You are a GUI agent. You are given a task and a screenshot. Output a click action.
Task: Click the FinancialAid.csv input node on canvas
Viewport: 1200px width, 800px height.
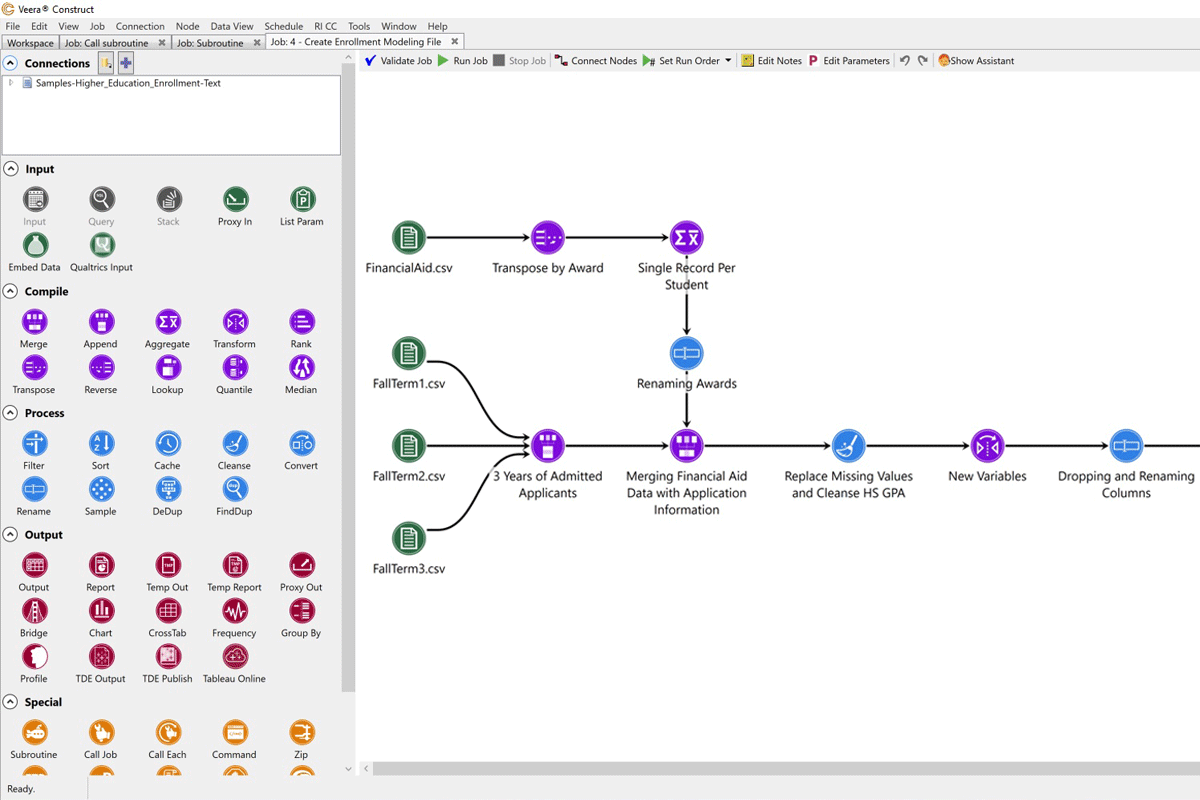[409, 238]
